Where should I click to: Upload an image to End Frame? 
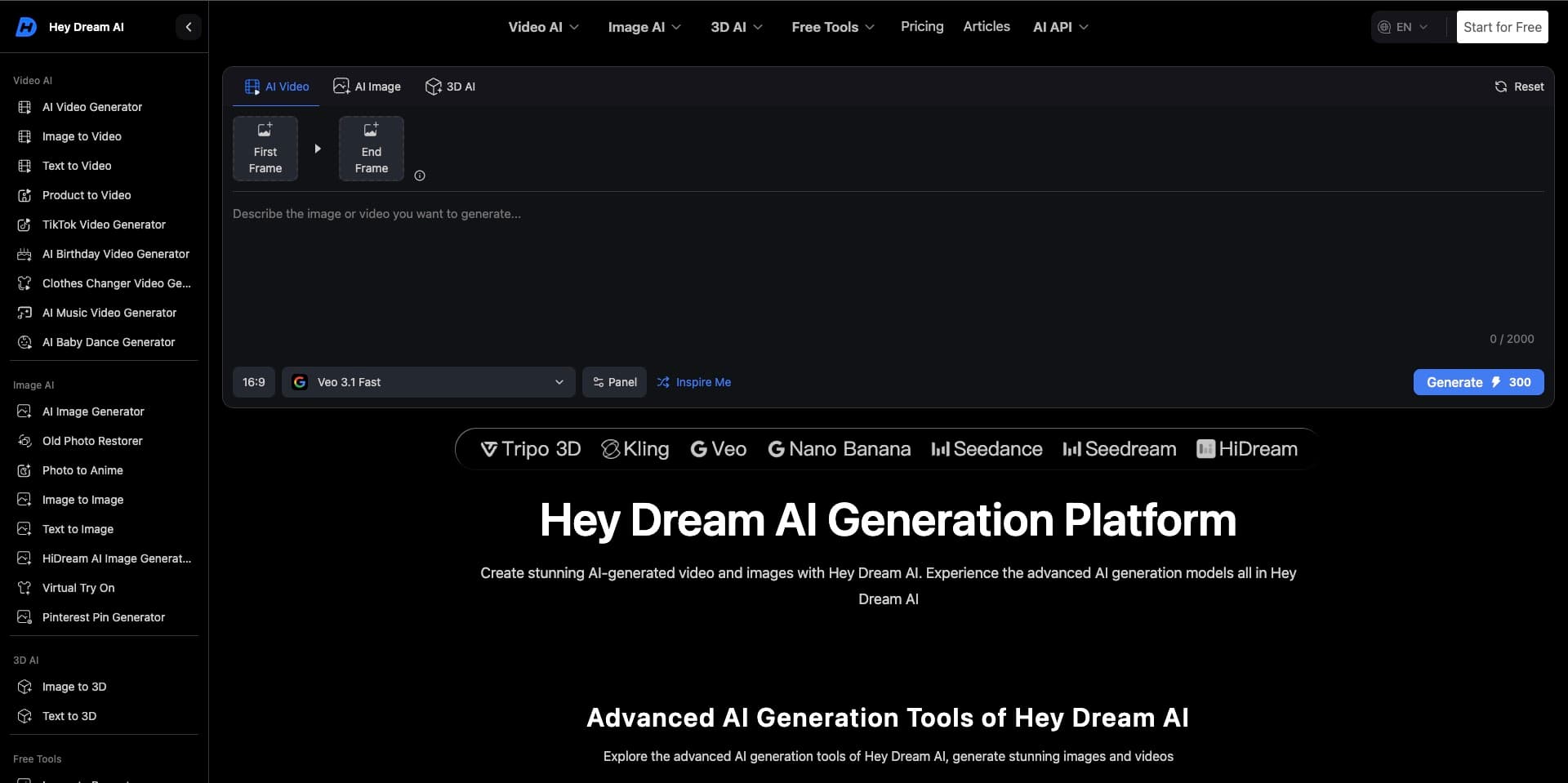(372, 149)
